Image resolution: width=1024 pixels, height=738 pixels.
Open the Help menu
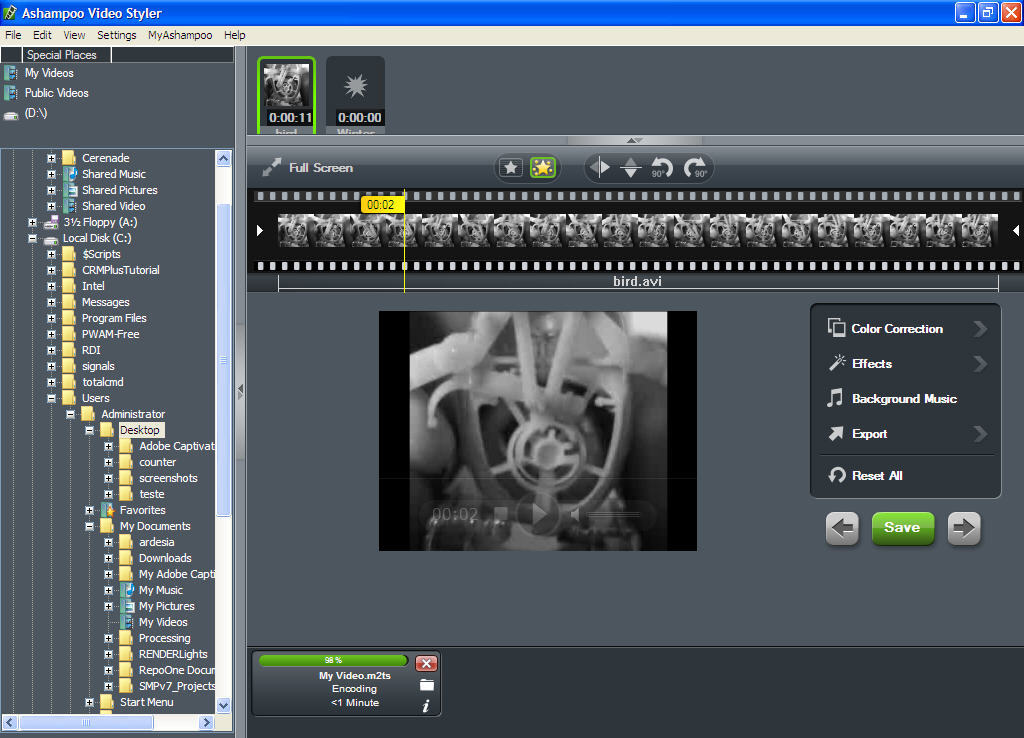tap(234, 35)
